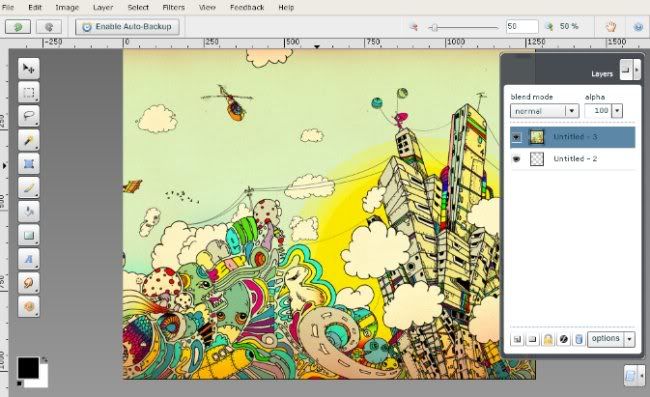Viewport: 650px width, 397px height.
Task: Hide the Untitled - 3 layer
Action: [517, 137]
